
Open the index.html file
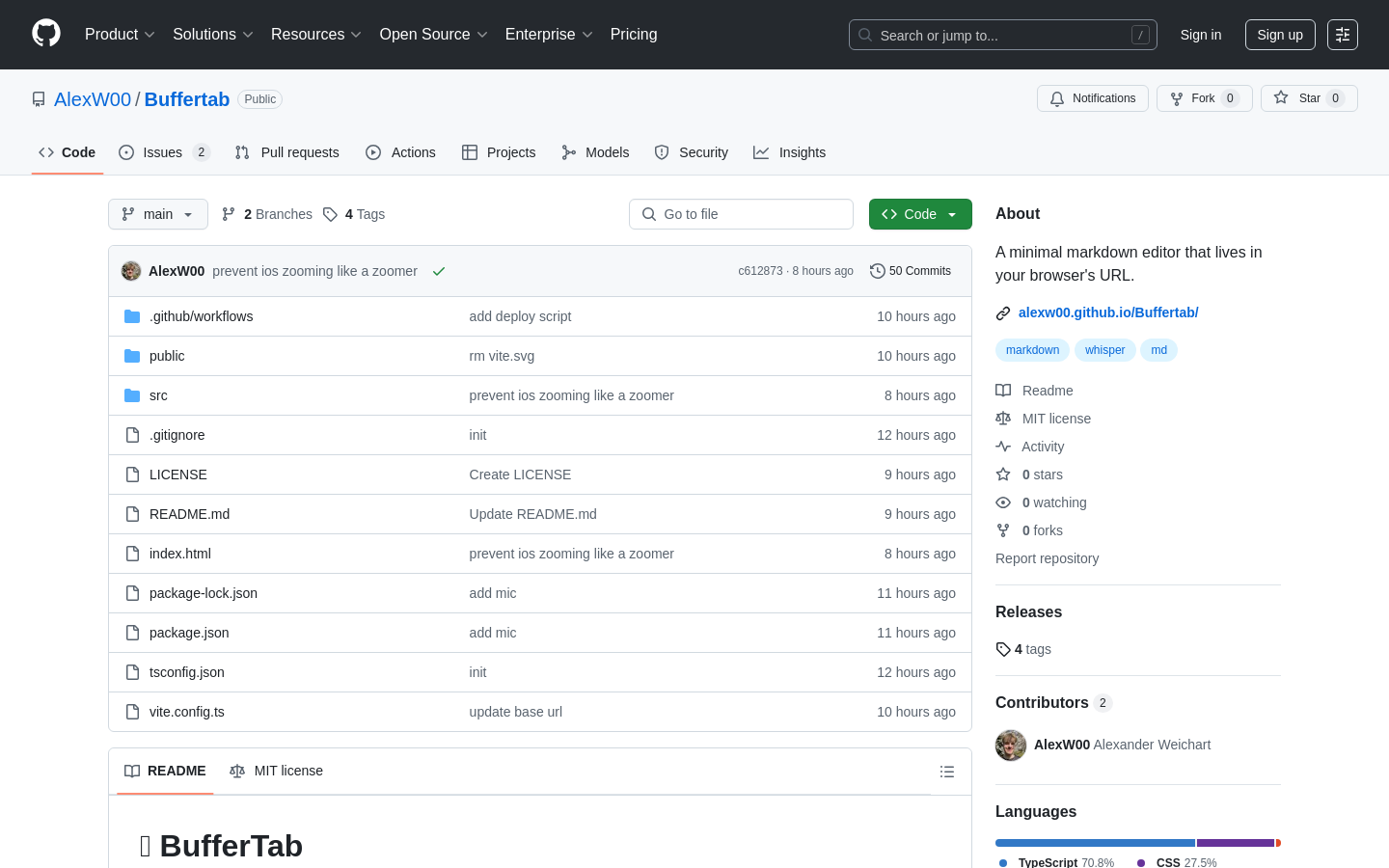(180, 554)
